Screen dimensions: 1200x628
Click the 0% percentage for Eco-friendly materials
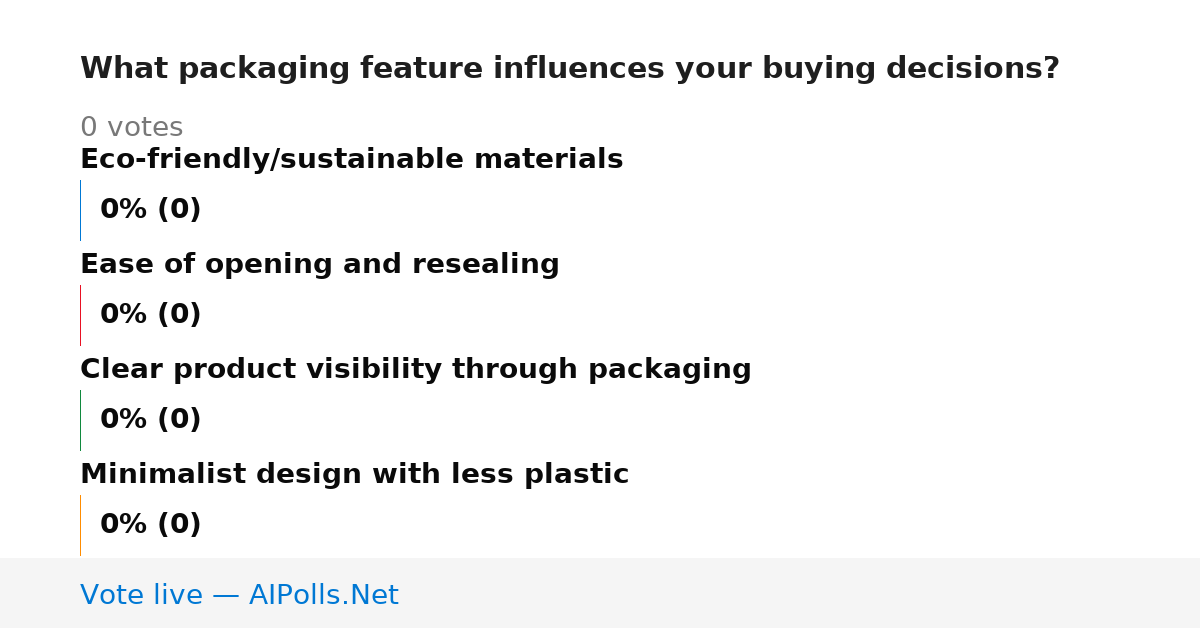[124, 210]
